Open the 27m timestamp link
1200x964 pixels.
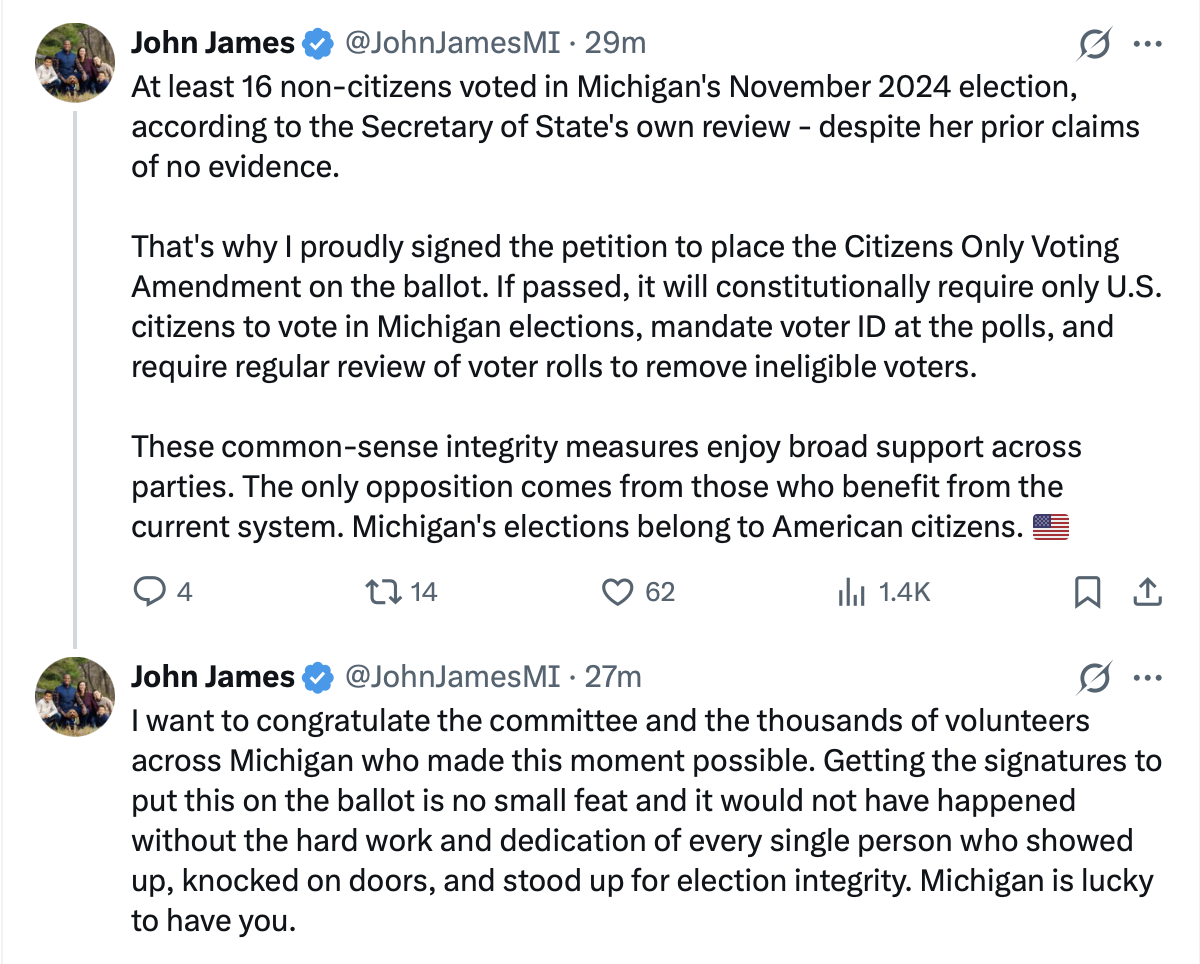613,677
